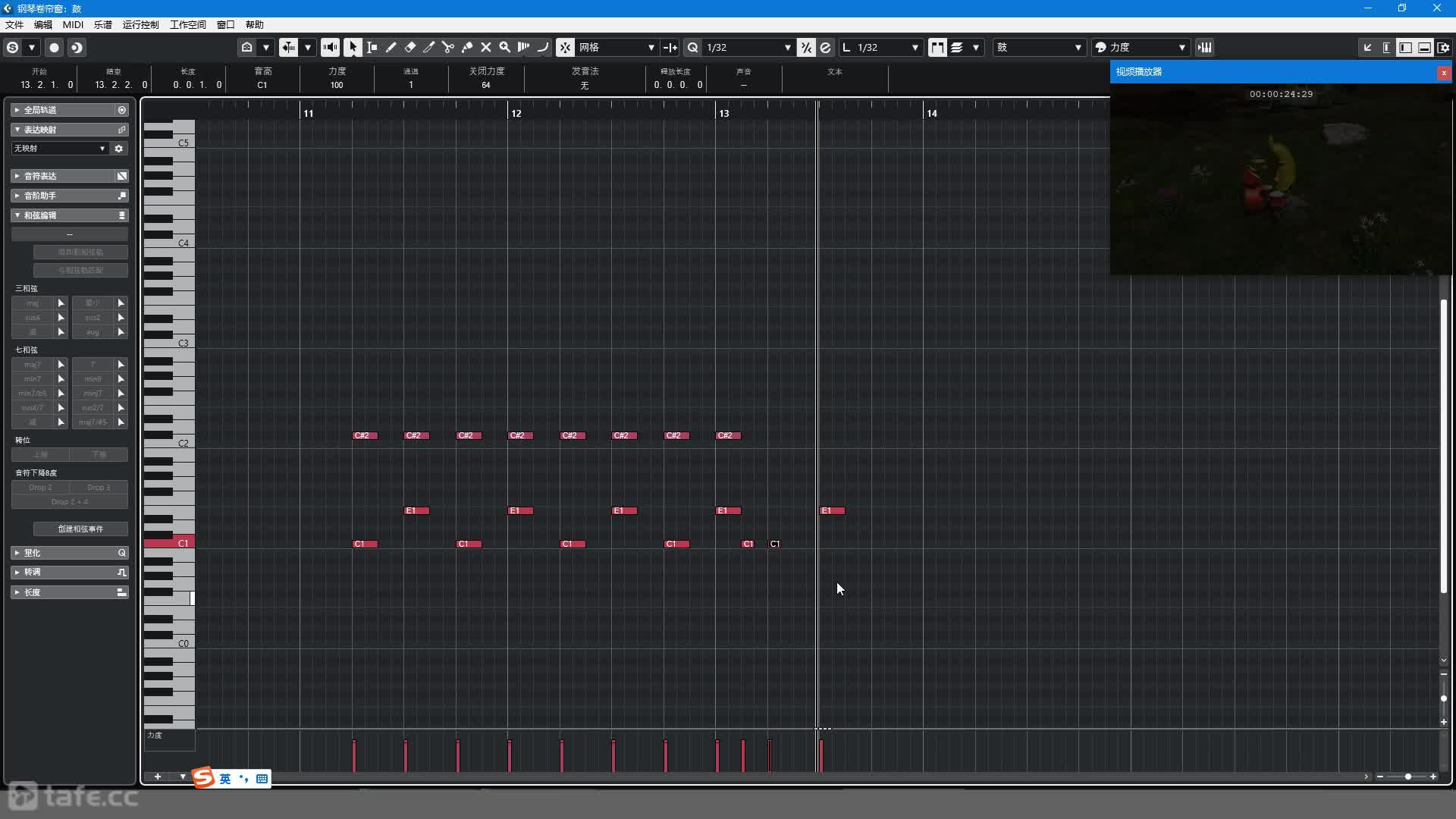Adjust the vertical zoom slider
The image size is (1456, 819).
coord(1444,698)
